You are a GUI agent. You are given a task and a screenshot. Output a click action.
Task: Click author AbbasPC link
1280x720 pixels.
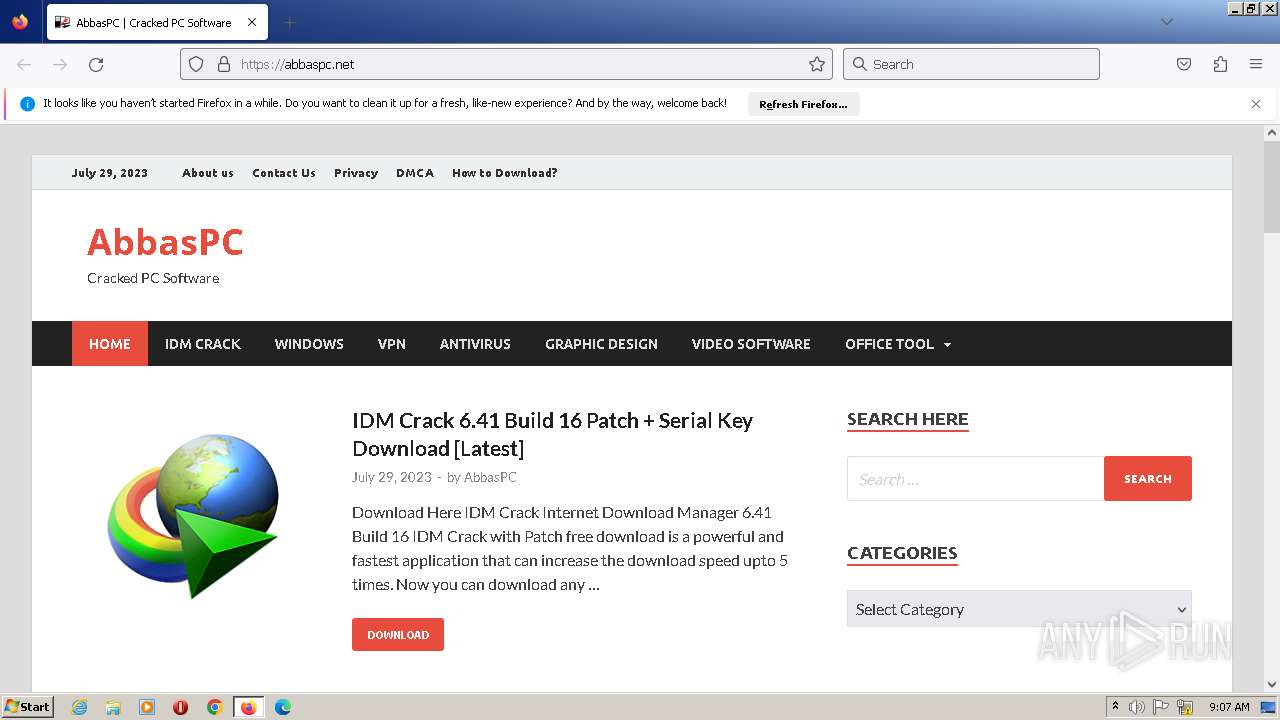click(490, 477)
